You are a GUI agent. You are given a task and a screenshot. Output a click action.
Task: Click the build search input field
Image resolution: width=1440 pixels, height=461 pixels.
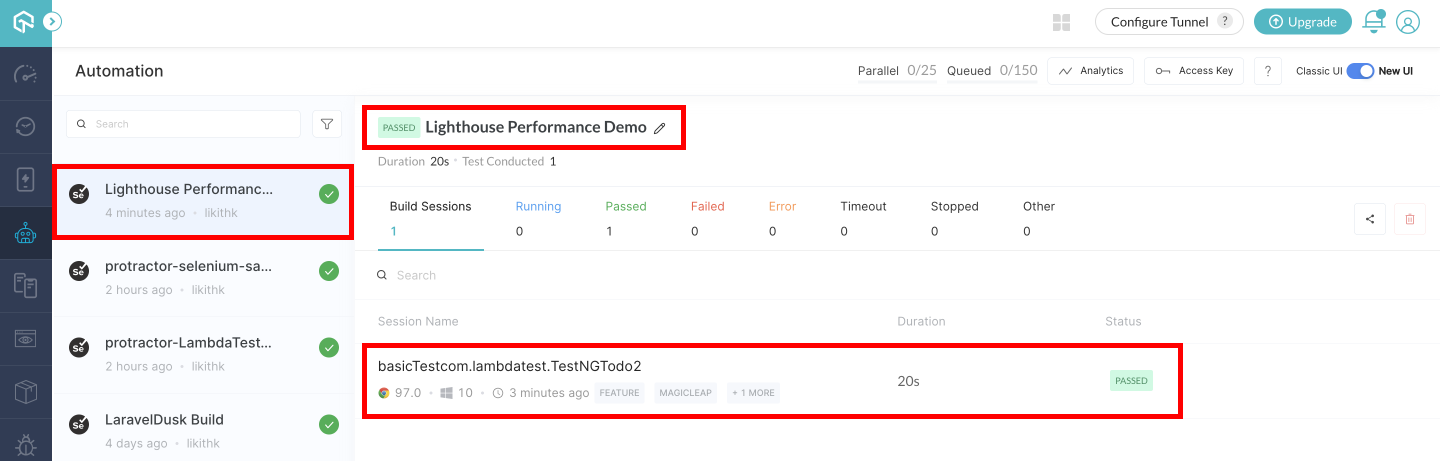point(190,124)
